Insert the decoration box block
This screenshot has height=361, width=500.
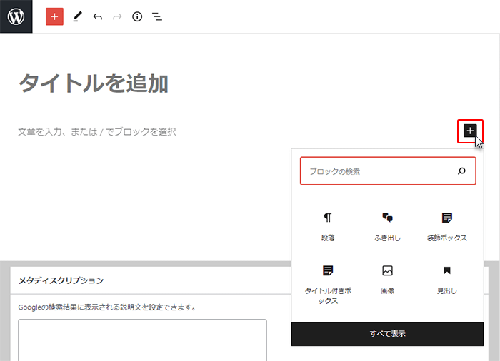[x=447, y=227]
